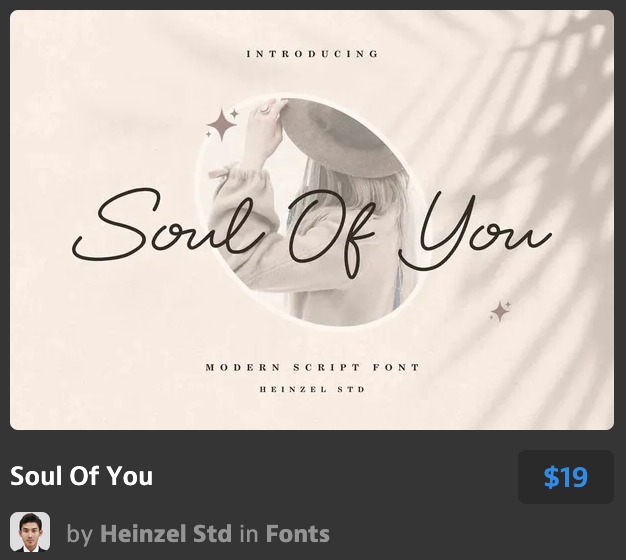Click the MODERN SCRIPT FONT caption
Viewport: 626px width, 560px height.
(x=312, y=368)
